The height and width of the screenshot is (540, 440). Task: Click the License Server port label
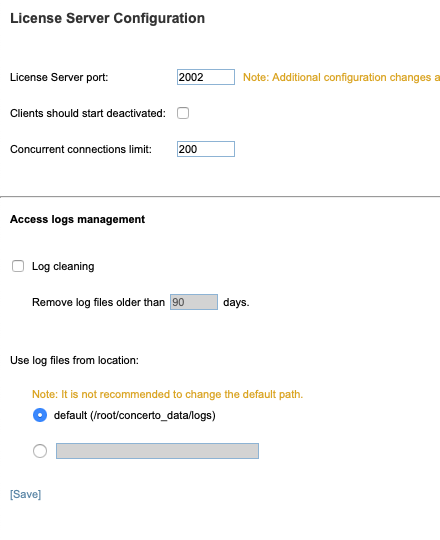click(59, 77)
